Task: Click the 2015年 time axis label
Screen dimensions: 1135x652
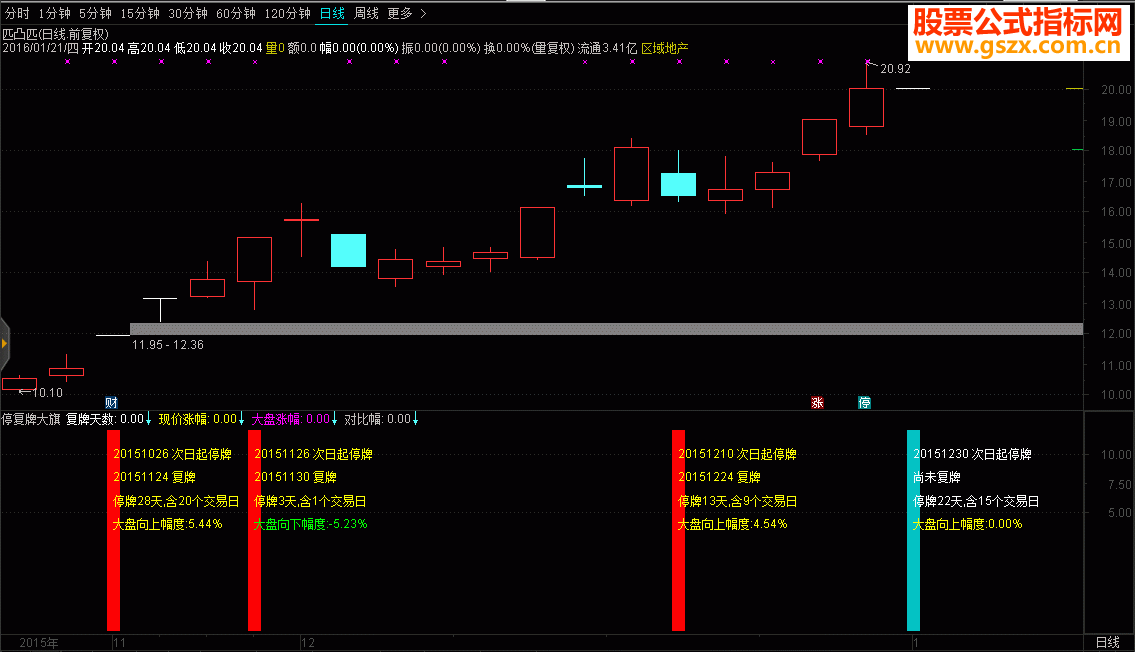Action: pos(39,643)
